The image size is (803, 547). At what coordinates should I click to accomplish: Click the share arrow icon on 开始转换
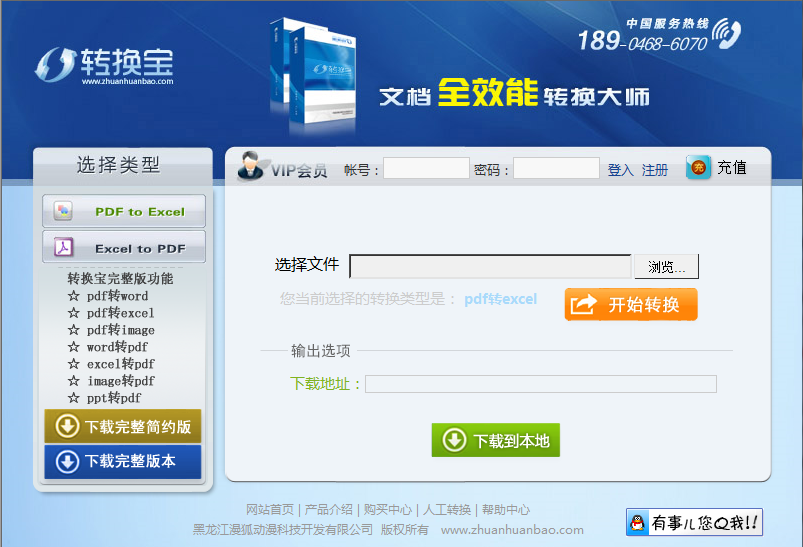(x=584, y=304)
